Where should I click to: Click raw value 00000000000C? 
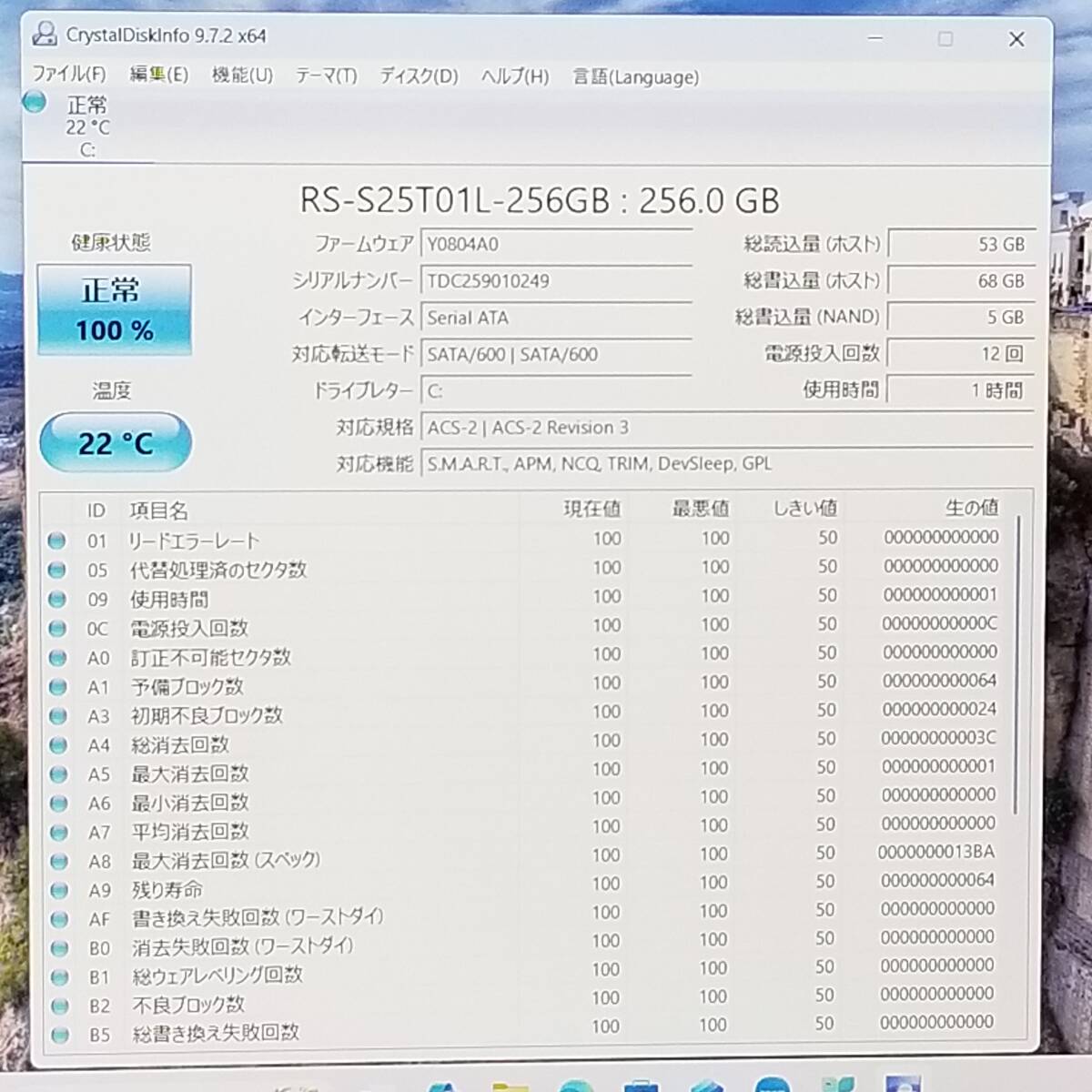click(x=939, y=623)
